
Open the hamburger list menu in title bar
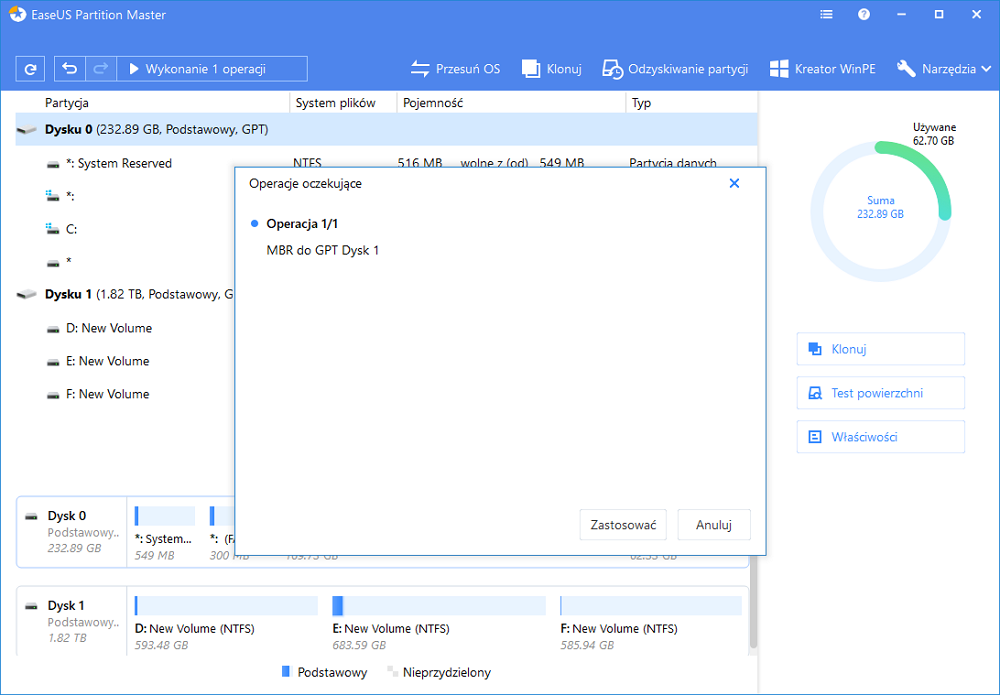[826, 15]
